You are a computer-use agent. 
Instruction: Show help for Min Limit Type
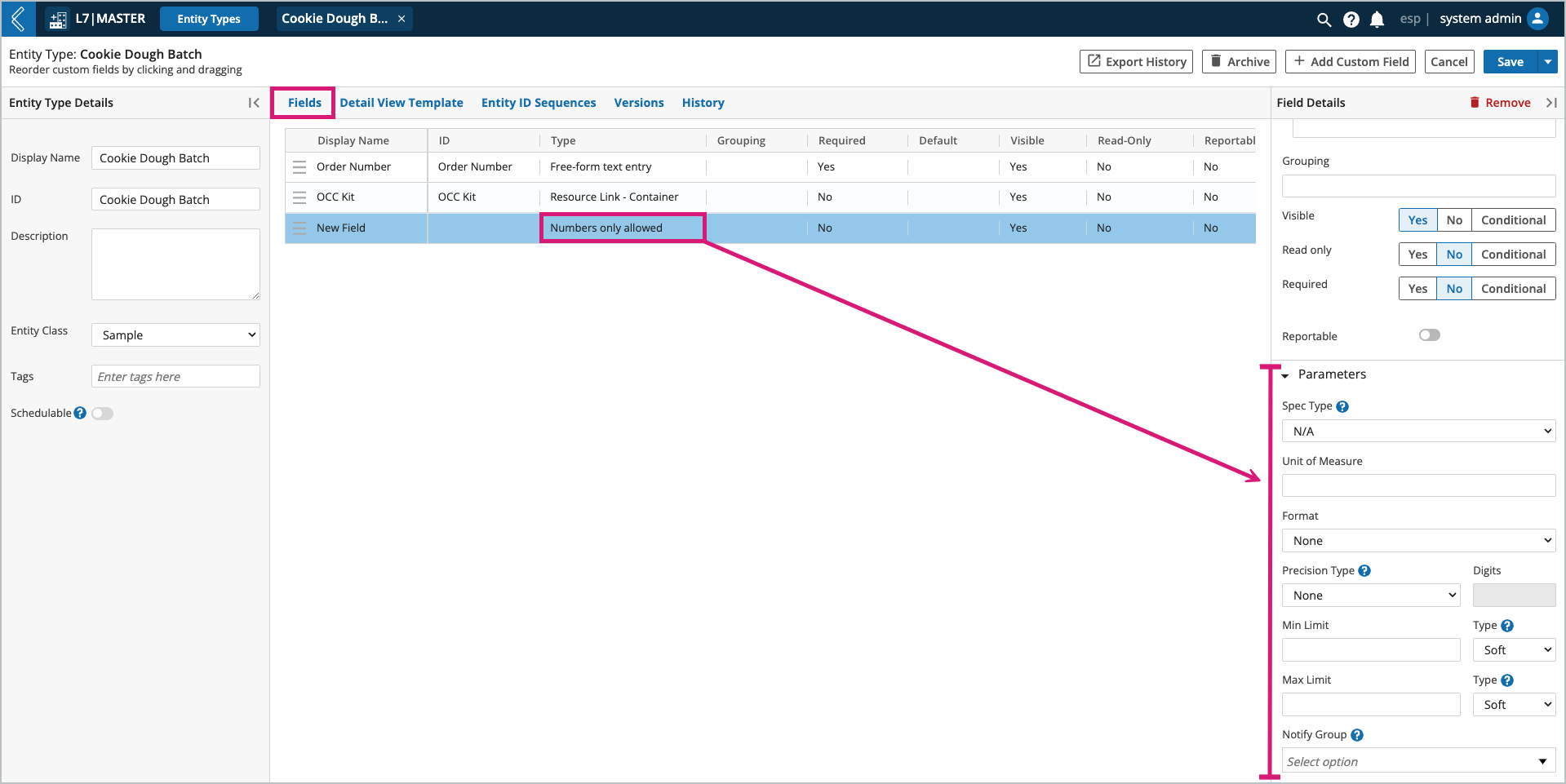[1507, 626]
